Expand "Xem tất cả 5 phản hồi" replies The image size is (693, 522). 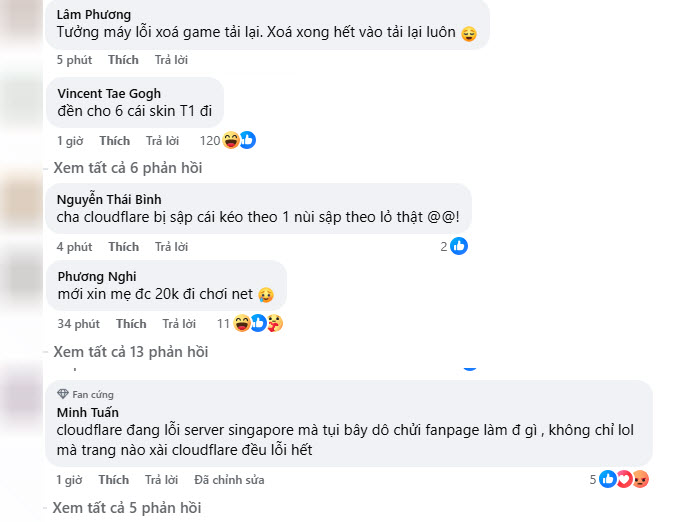point(127,508)
